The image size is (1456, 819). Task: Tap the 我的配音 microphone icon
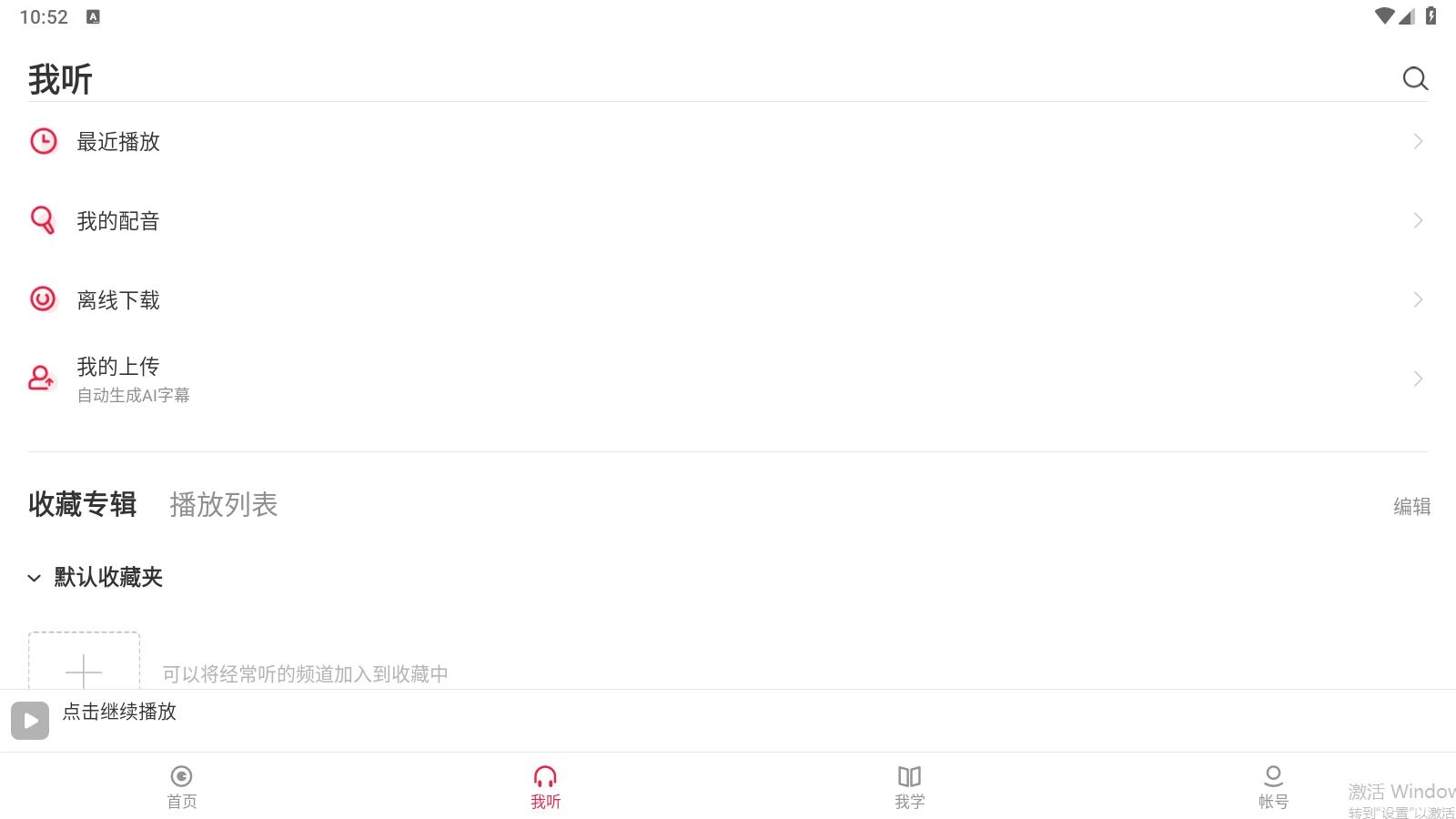pyautogui.click(x=43, y=220)
